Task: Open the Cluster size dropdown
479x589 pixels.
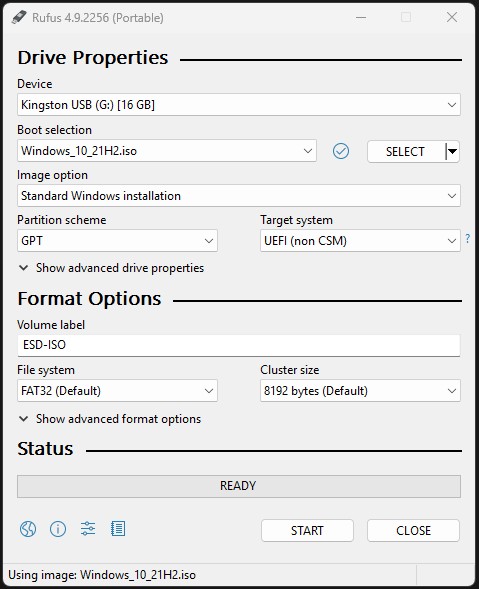Action: pyautogui.click(x=360, y=391)
